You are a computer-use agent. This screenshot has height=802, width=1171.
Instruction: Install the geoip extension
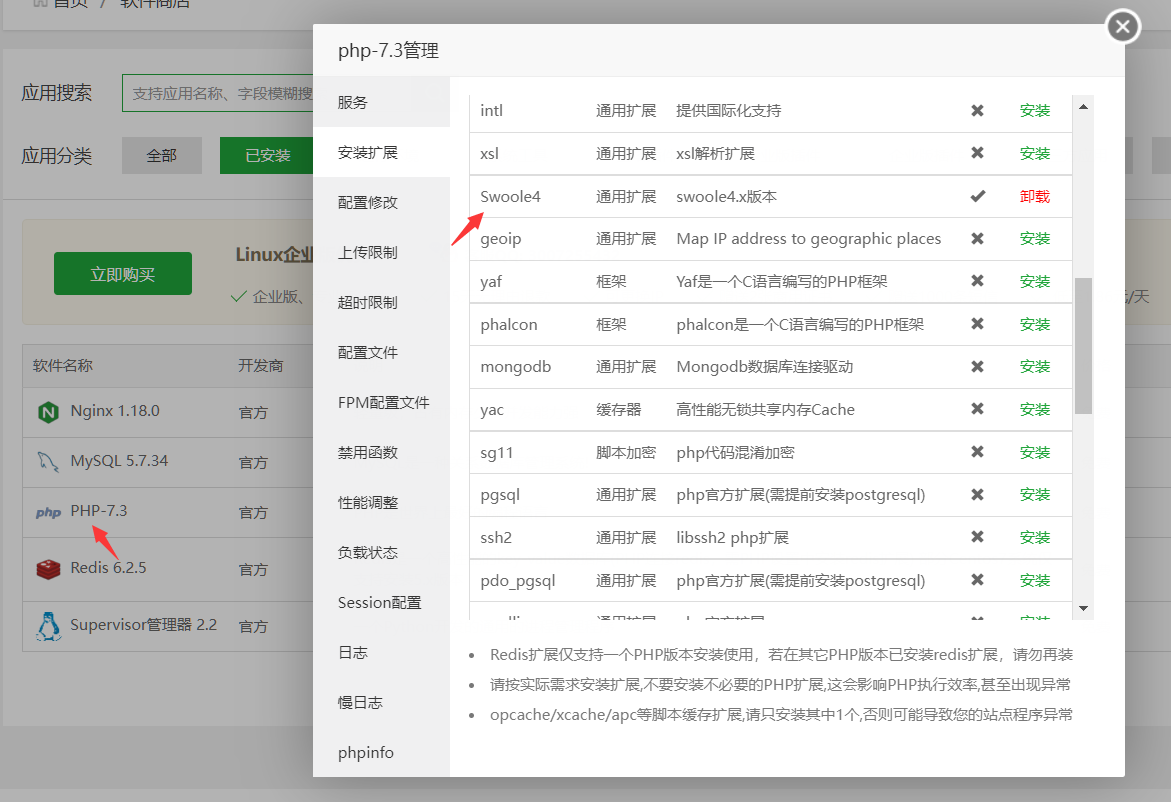[x=1035, y=238]
